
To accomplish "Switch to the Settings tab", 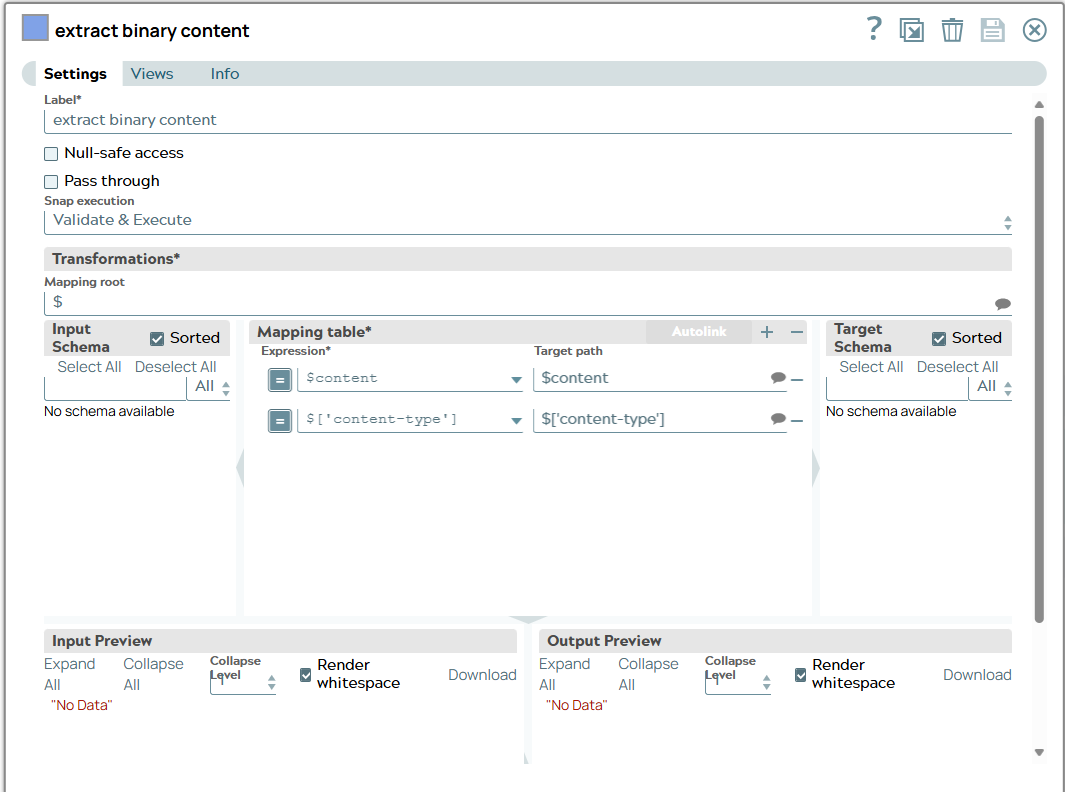I will (x=75, y=73).
